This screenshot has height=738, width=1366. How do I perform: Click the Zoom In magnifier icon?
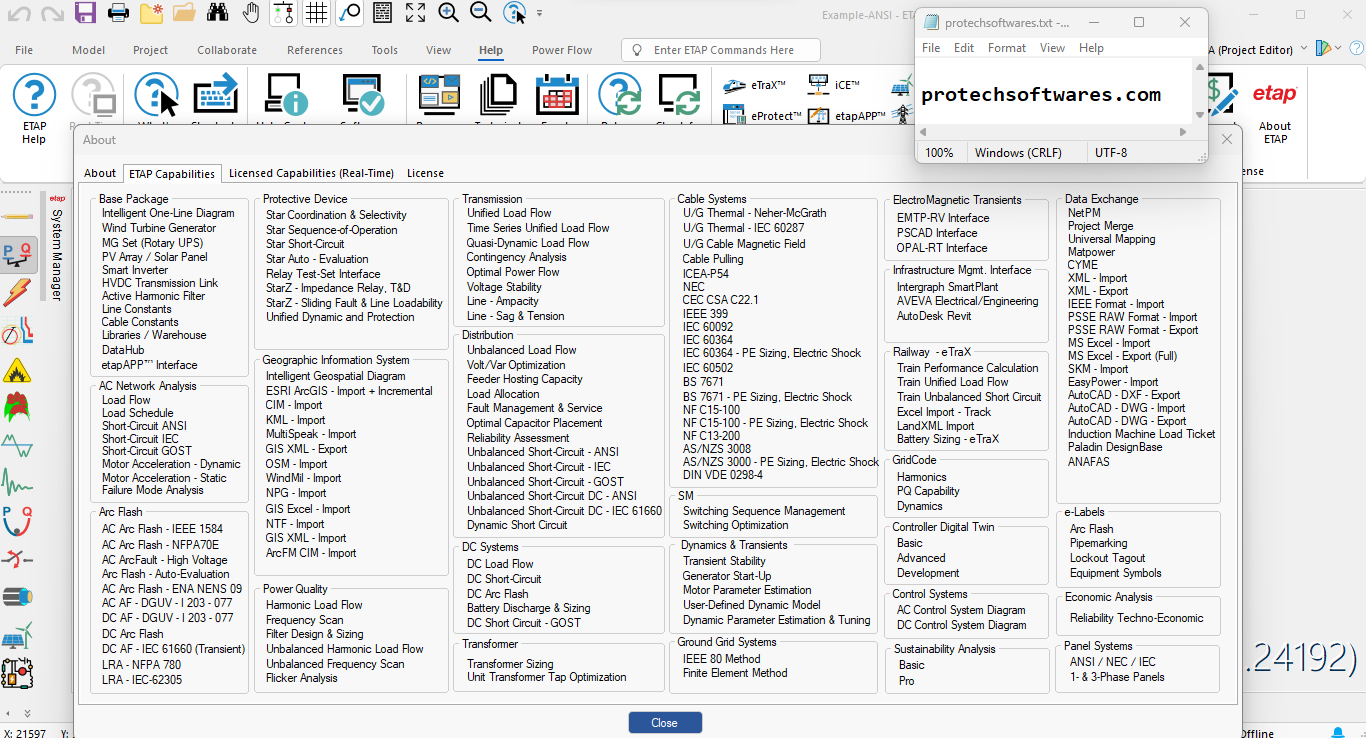(x=448, y=13)
